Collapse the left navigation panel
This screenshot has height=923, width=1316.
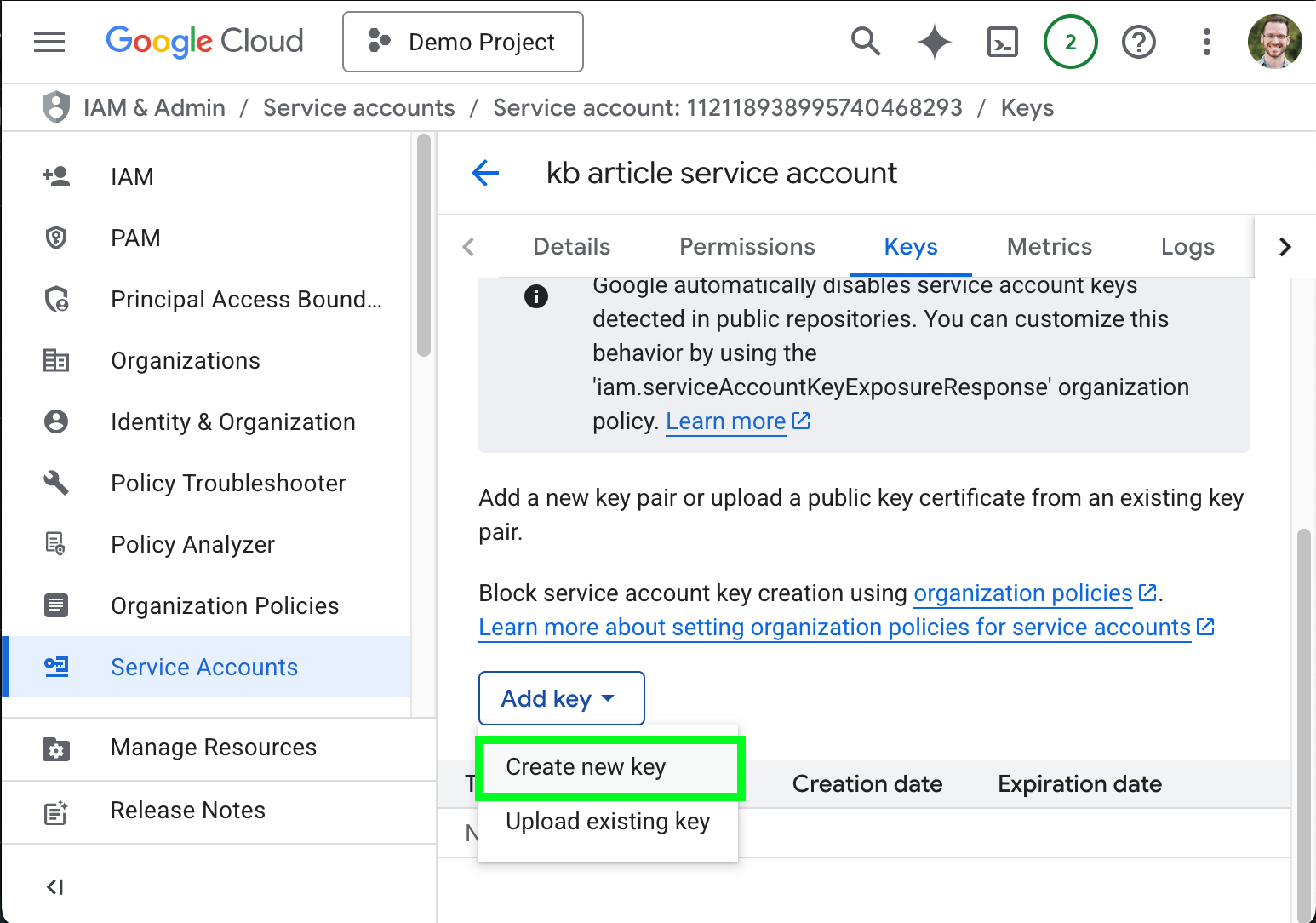click(x=54, y=886)
